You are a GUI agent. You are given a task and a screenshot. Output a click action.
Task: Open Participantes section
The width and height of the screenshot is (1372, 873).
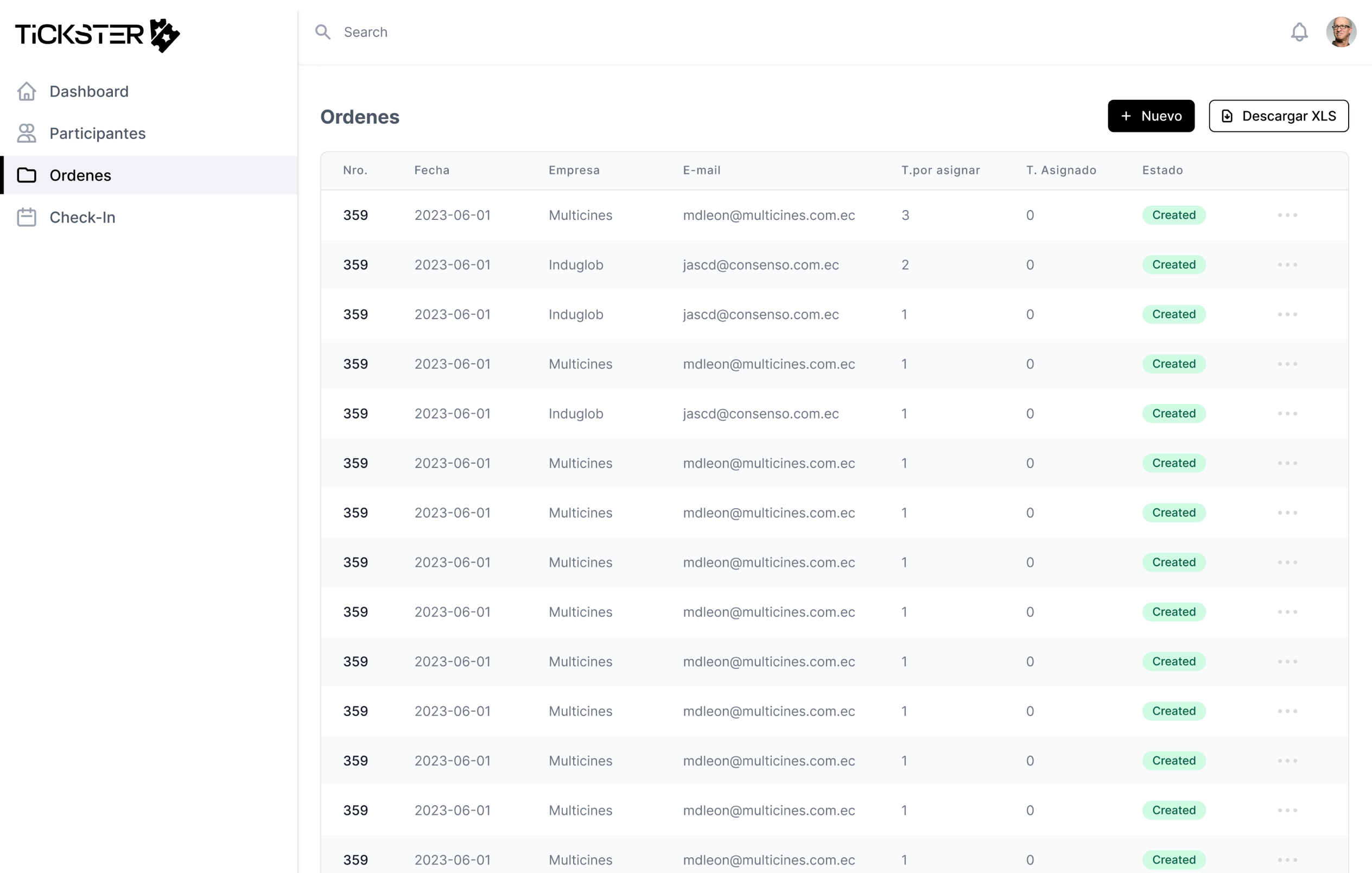coord(149,134)
